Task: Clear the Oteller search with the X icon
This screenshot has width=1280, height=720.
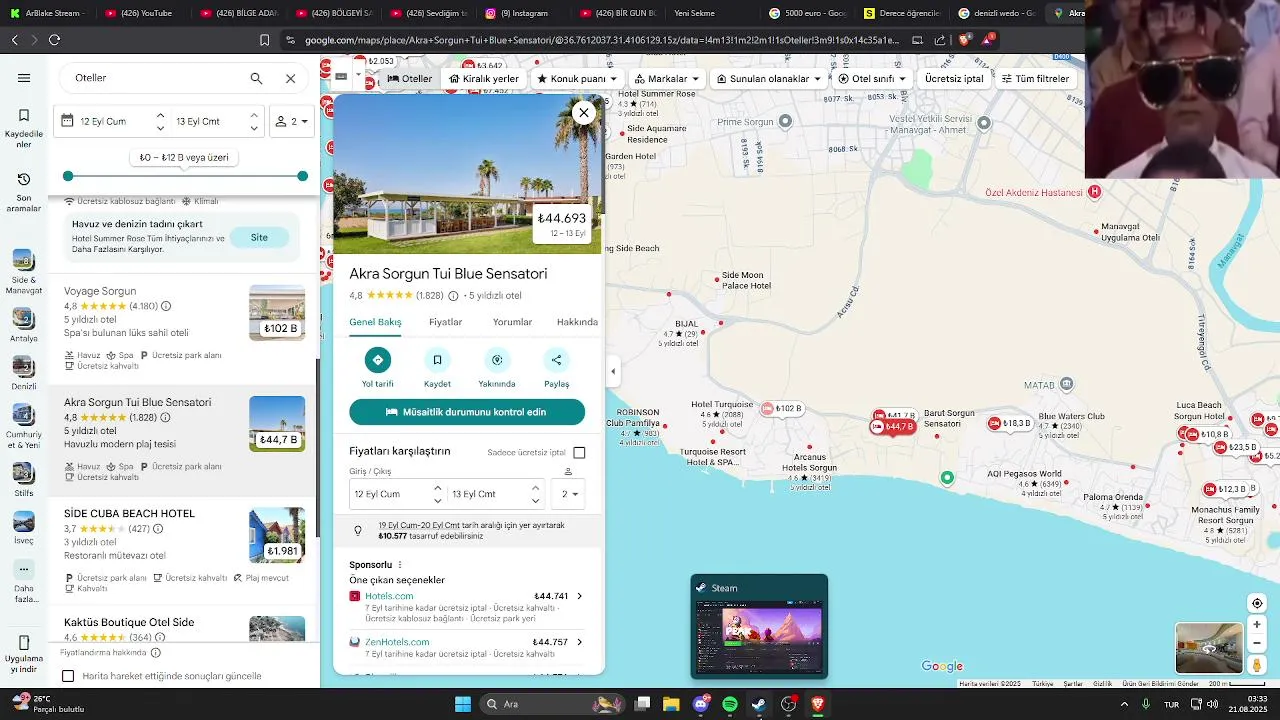Action: 290,78
